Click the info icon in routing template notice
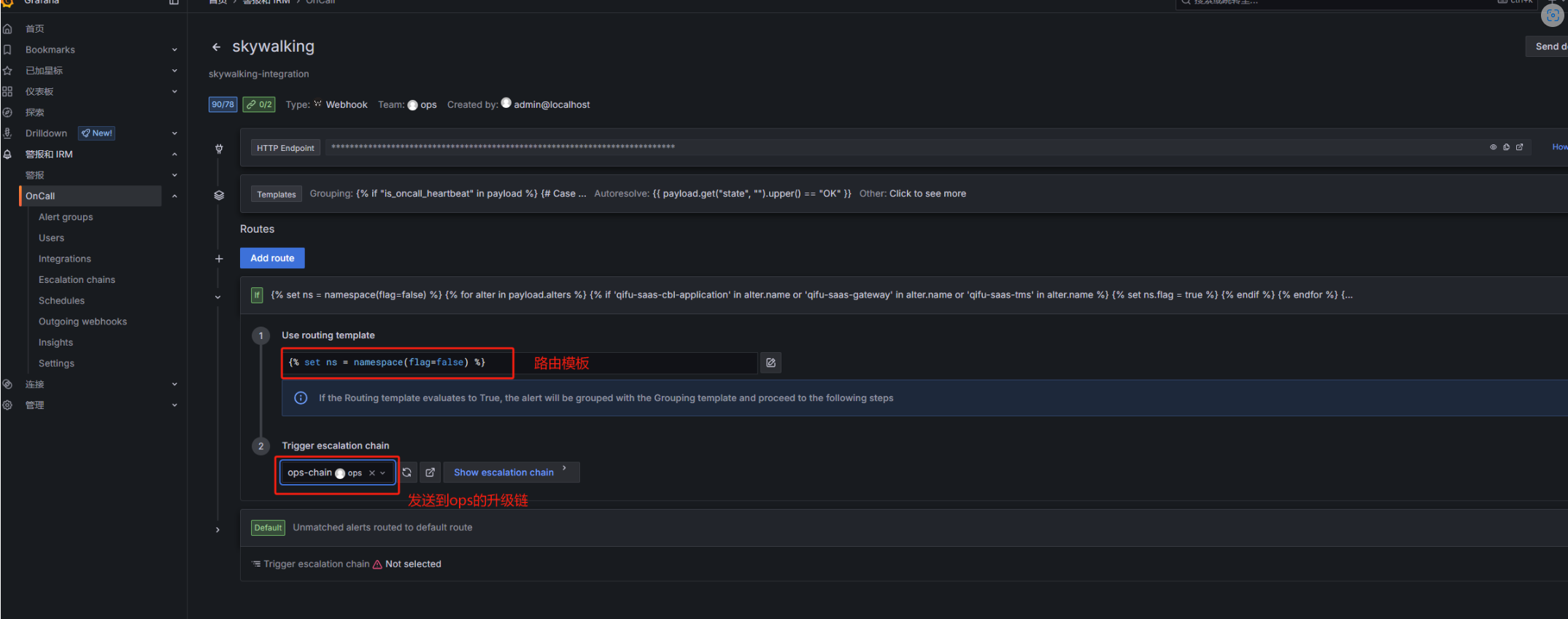Image resolution: width=1568 pixels, height=619 pixels. click(x=301, y=398)
